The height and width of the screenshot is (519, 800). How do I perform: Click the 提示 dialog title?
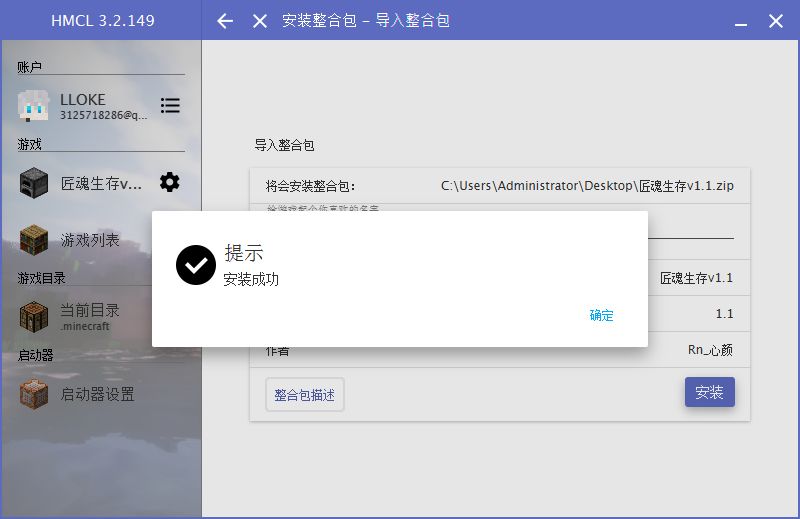tap(244, 253)
